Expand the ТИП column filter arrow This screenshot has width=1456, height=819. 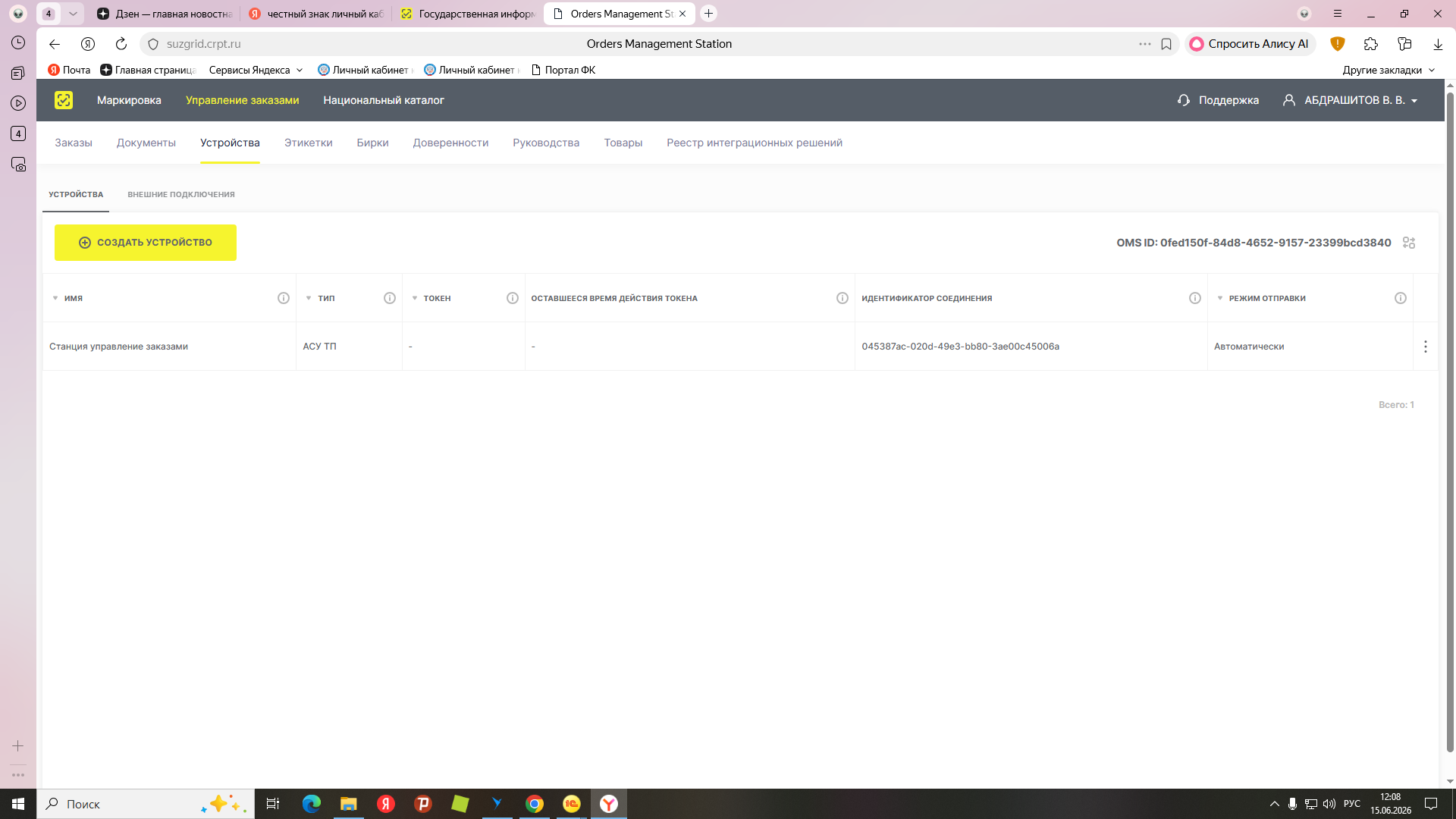tap(309, 298)
